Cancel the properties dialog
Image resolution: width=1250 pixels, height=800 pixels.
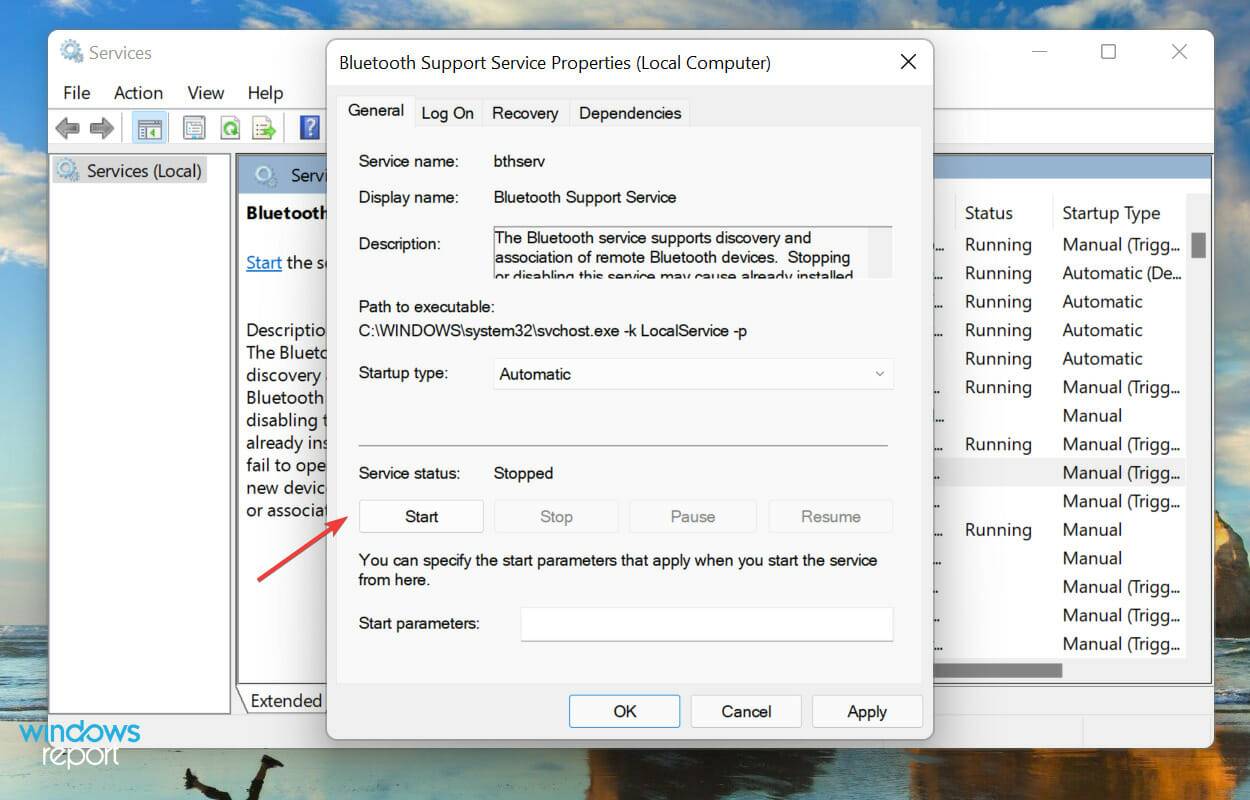coord(746,711)
